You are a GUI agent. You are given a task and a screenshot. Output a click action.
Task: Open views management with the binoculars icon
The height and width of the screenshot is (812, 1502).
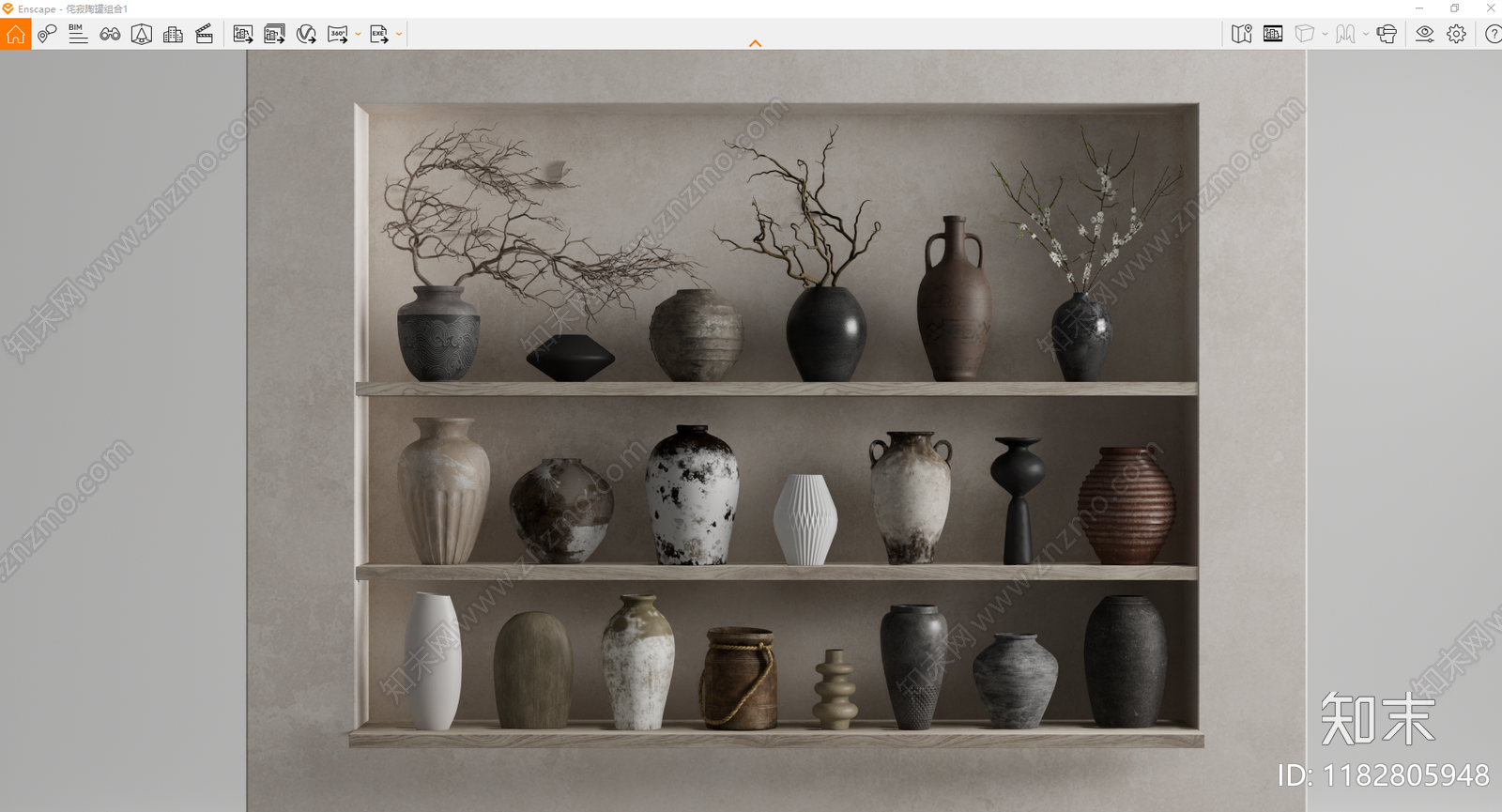[110, 35]
